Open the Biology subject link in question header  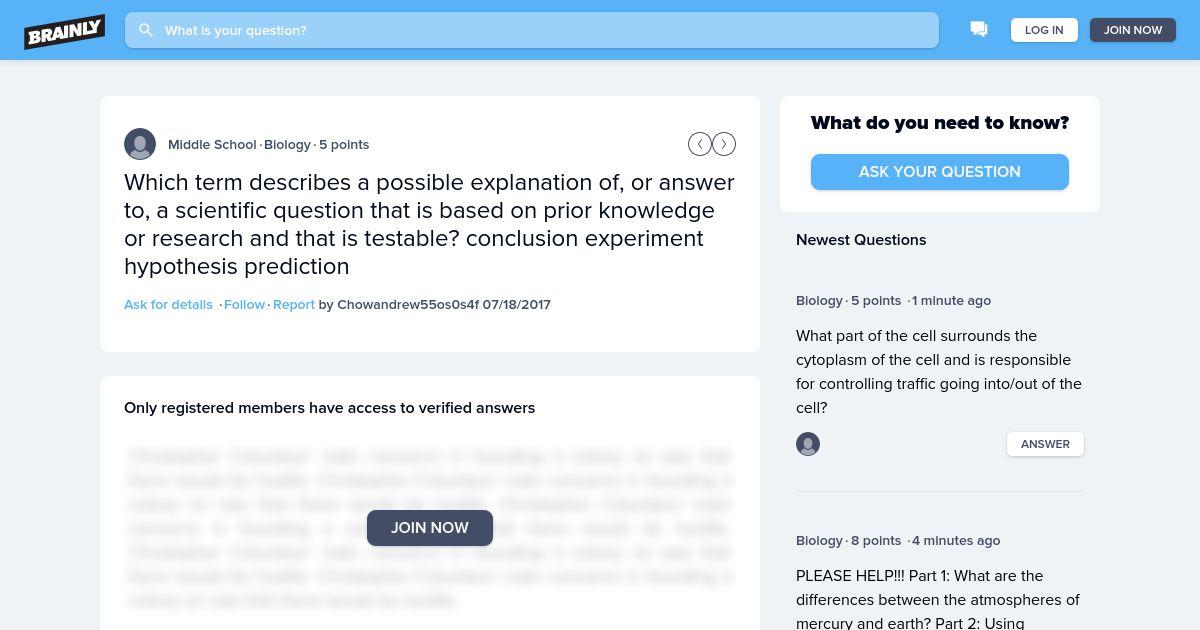point(288,144)
